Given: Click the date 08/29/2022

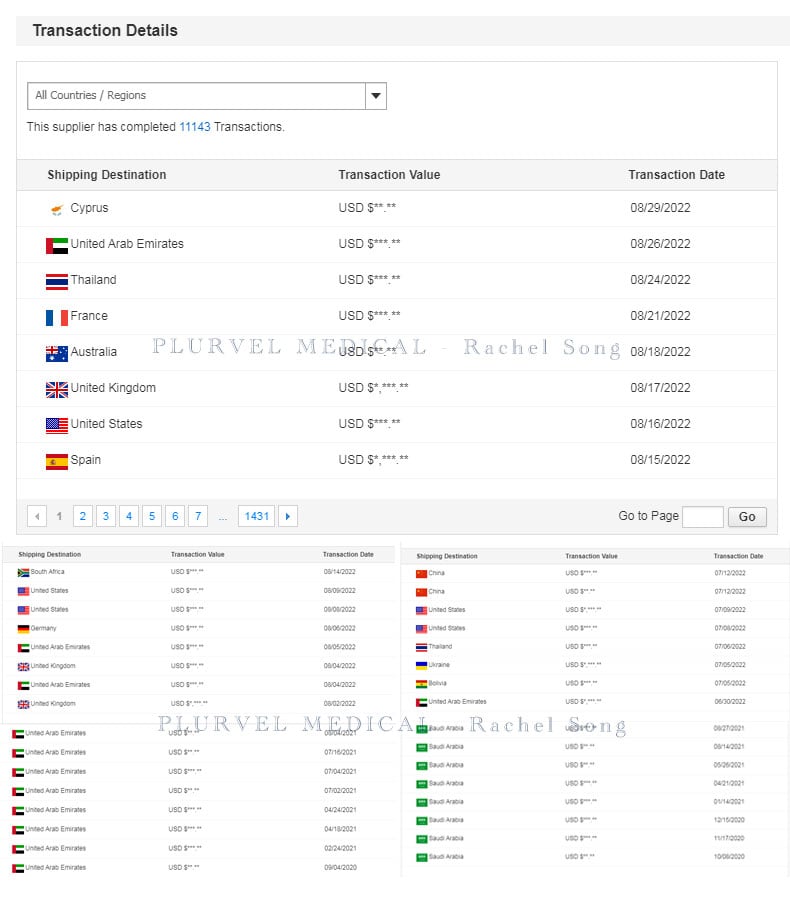Looking at the screenshot, I should tap(661, 208).
